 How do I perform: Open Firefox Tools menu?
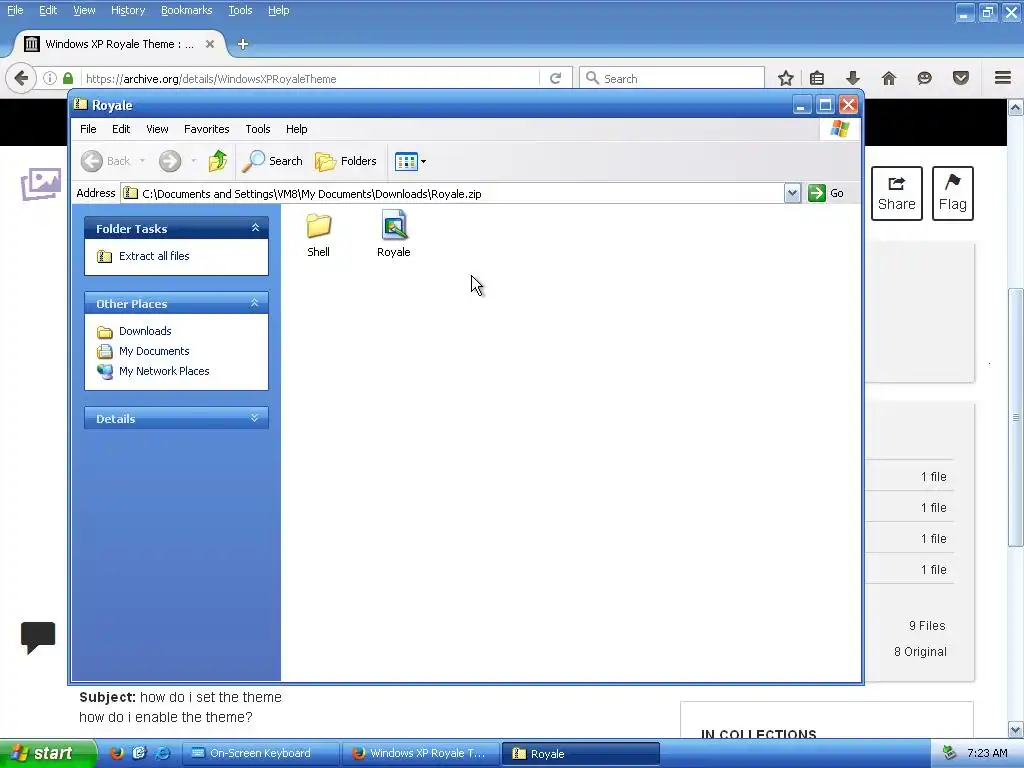tap(240, 10)
